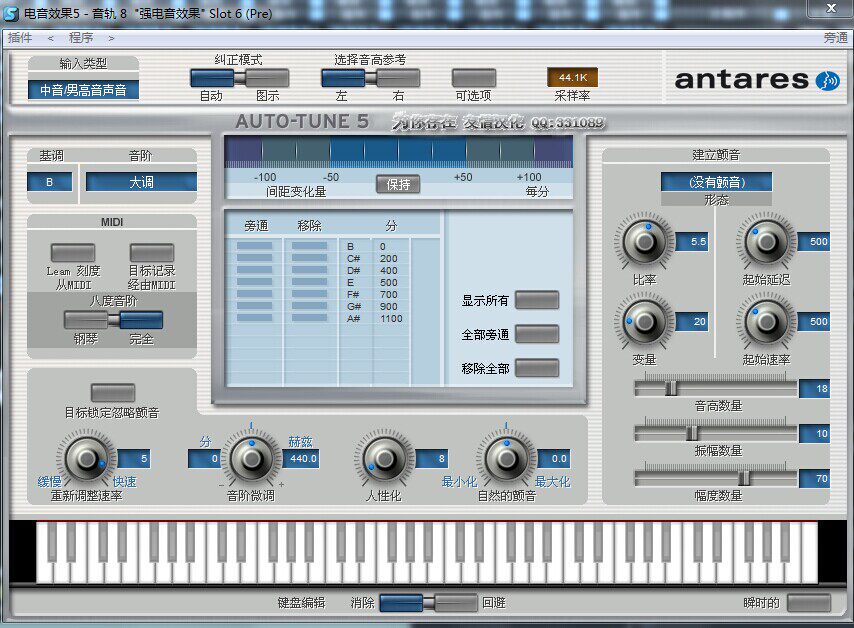Open the 44.1K sample rate display

pyautogui.click(x=572, y=78)
